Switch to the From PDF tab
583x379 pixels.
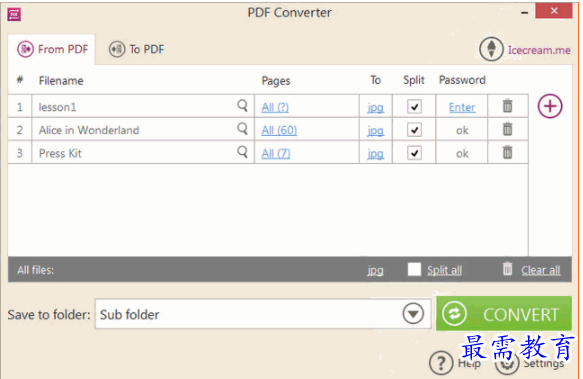click(52, 49)
